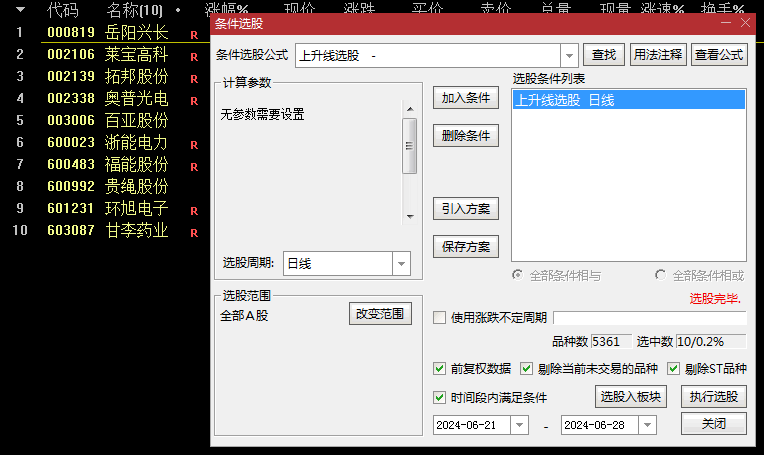Image resolution: width=764 pixels, height=455 pixels.
Task: Click the 品种数 5361 field
Action: 611,341
